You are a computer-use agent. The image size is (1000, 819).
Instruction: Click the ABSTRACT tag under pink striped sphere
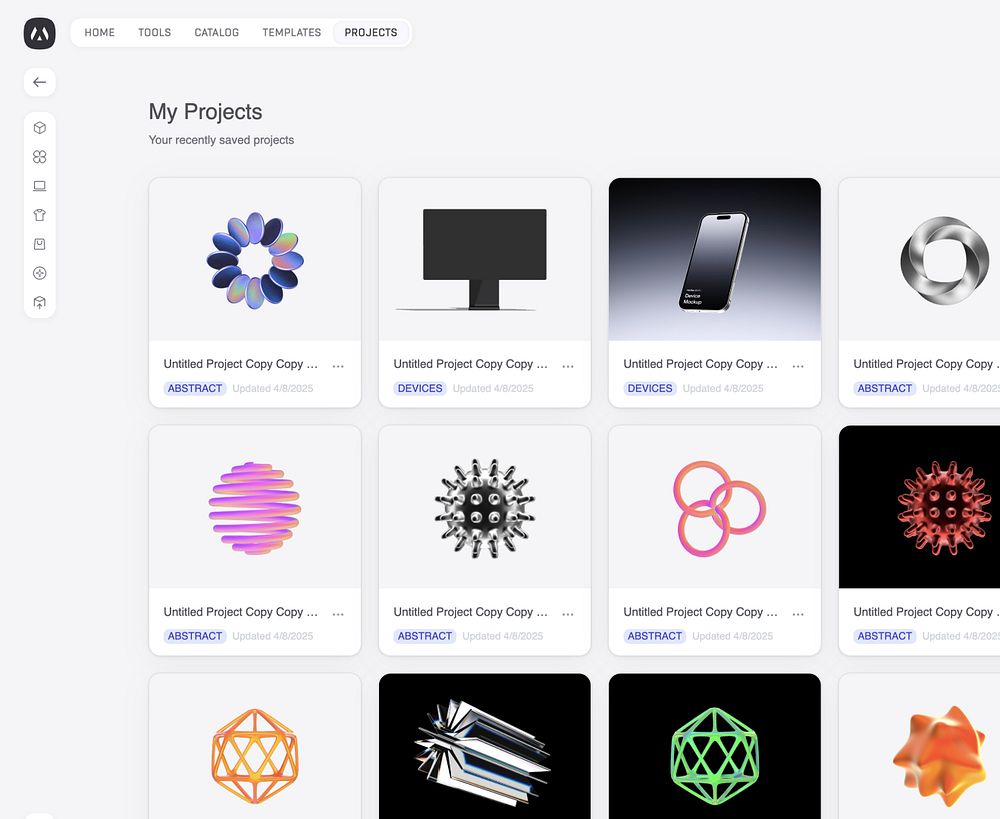[x=195, y=636]
